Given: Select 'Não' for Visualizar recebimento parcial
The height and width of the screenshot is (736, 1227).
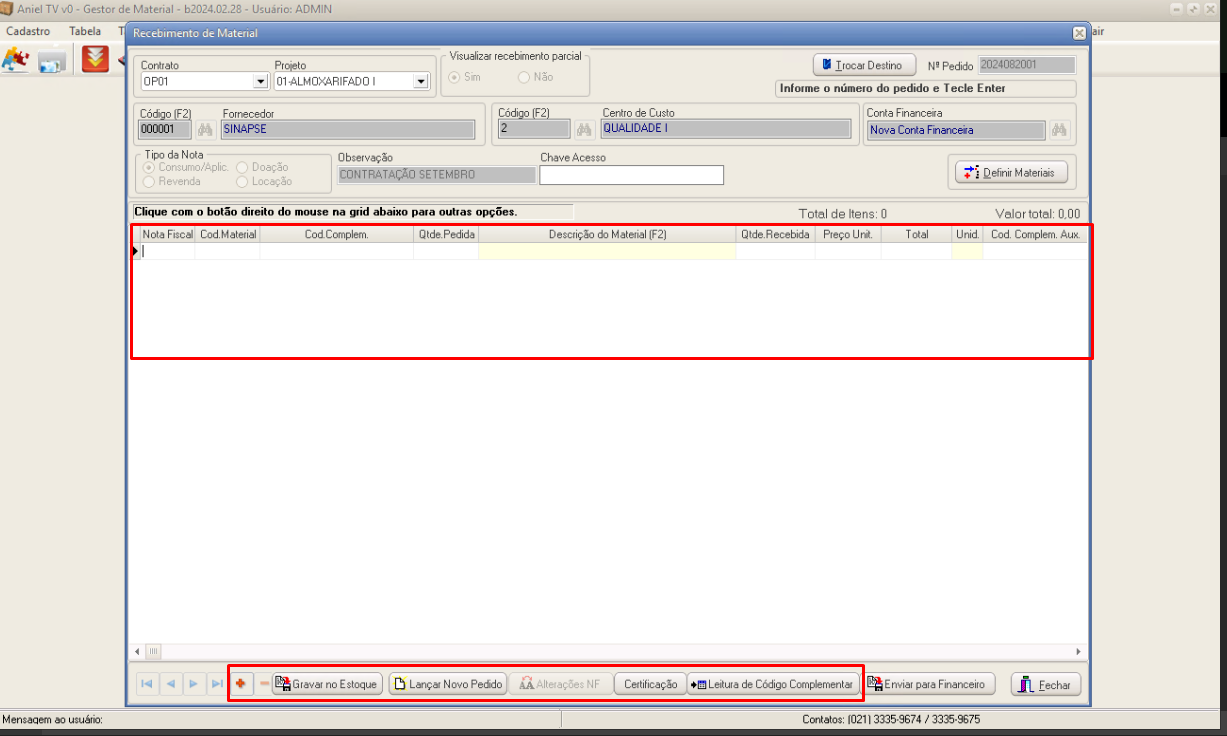Looking at the screenshot, I should [x=524, y=77].
